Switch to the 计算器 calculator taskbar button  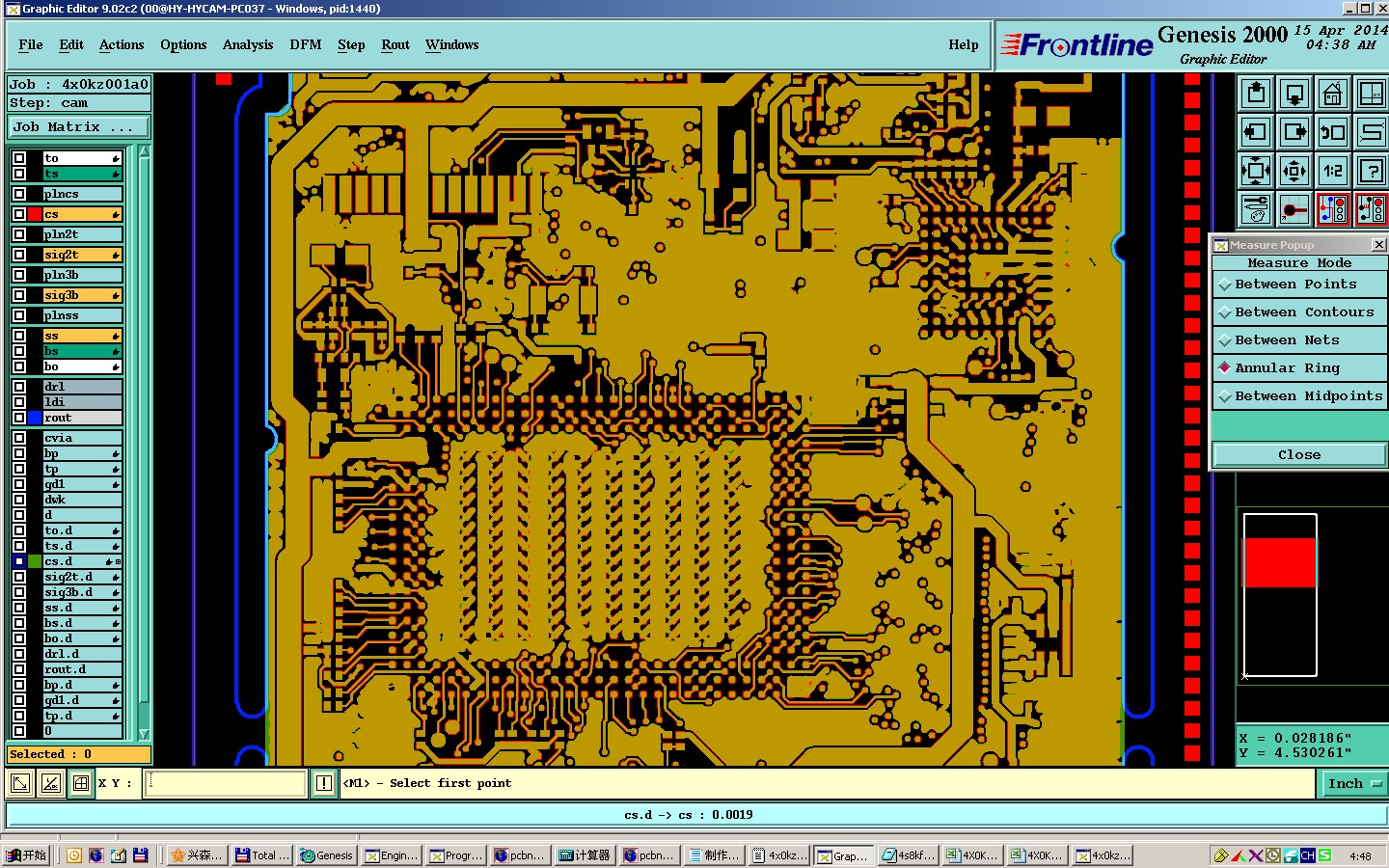tap(586, 855)
